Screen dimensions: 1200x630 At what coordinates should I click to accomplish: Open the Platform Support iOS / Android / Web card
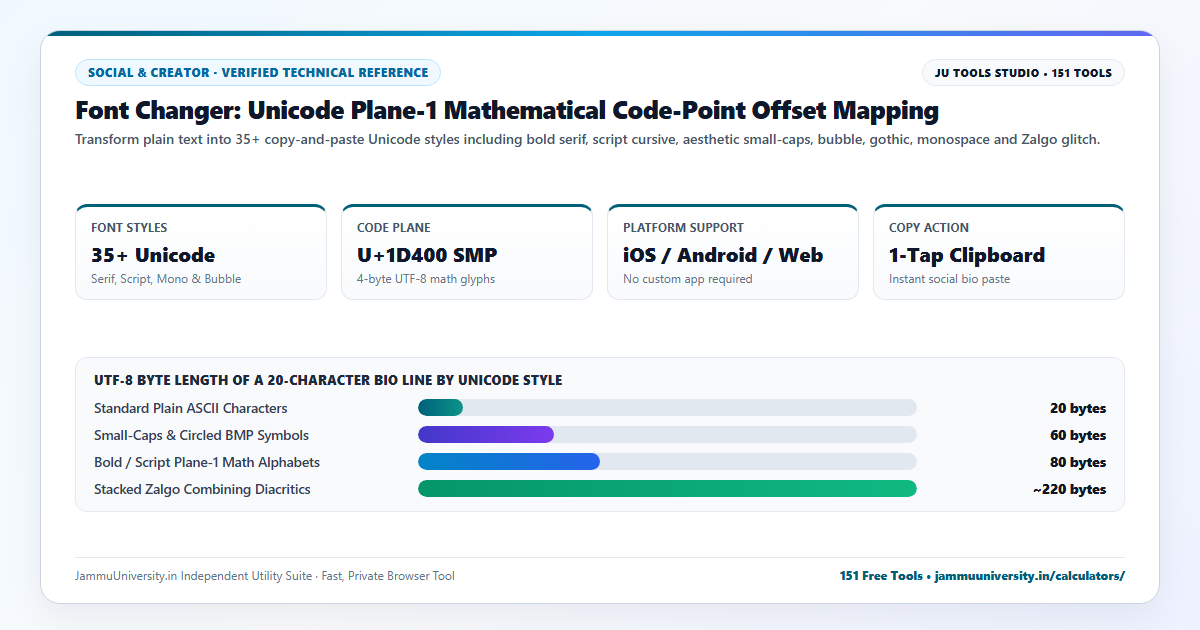click(x=733, y=252)
